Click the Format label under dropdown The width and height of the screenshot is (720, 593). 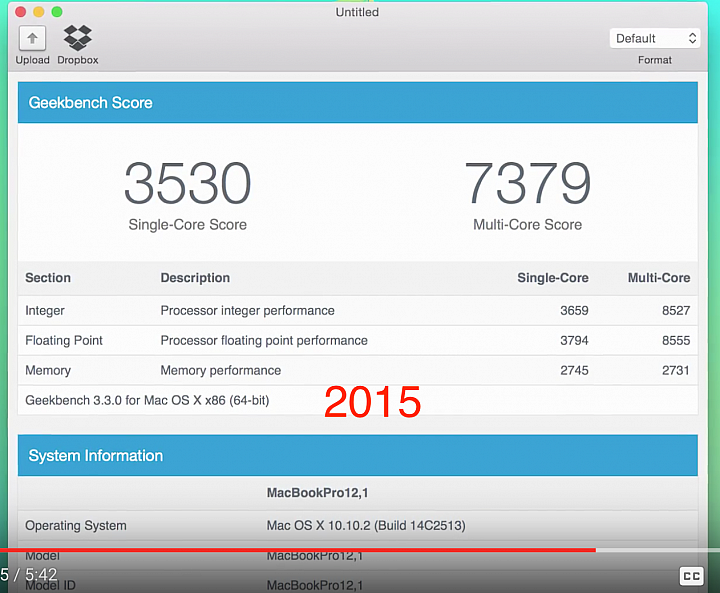tap(655, 60)
